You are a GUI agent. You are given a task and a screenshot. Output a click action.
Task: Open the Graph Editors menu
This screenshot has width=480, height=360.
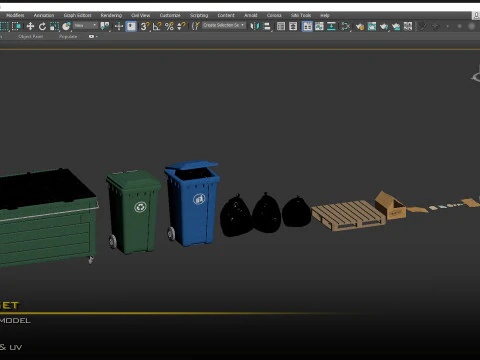(x=77, y=15)
